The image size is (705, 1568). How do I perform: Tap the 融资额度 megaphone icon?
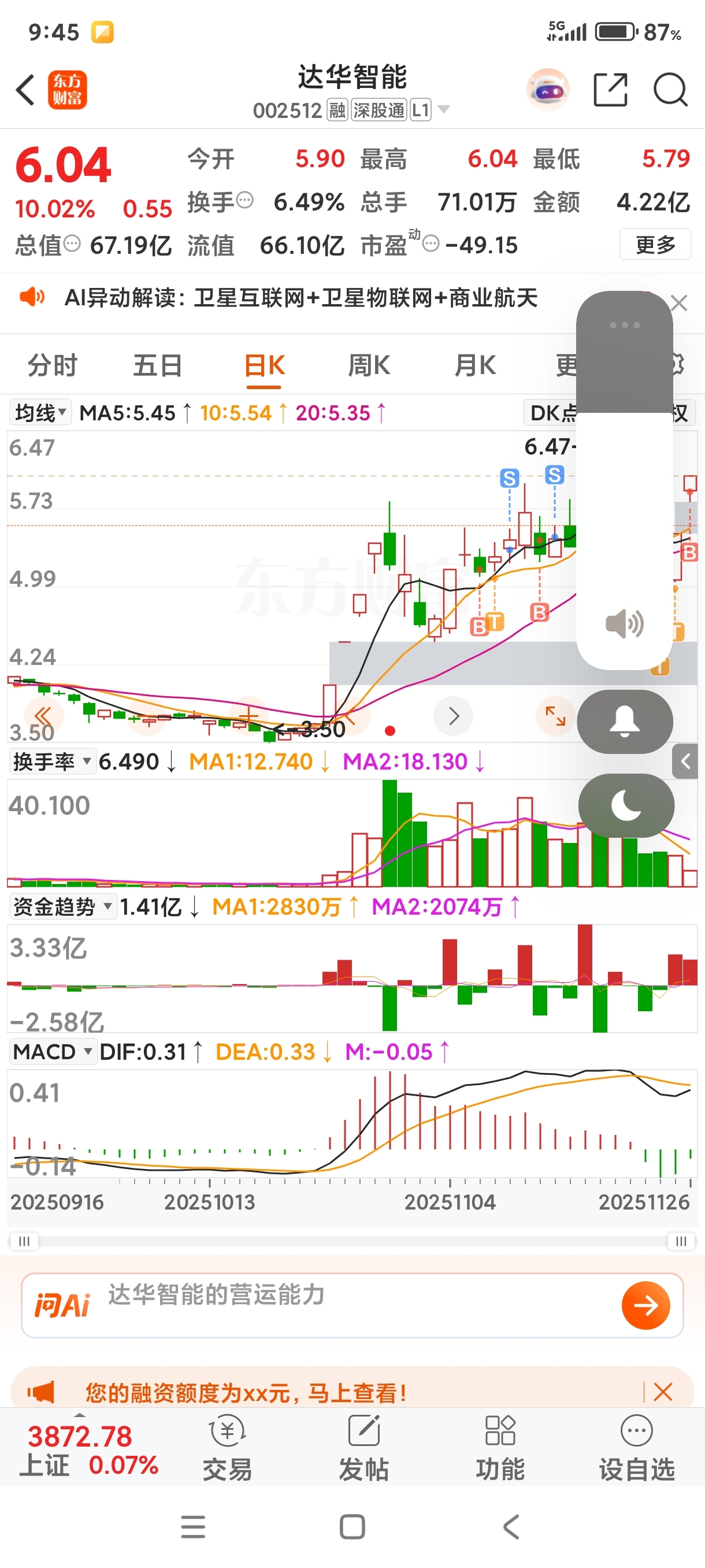point(41,1392)
